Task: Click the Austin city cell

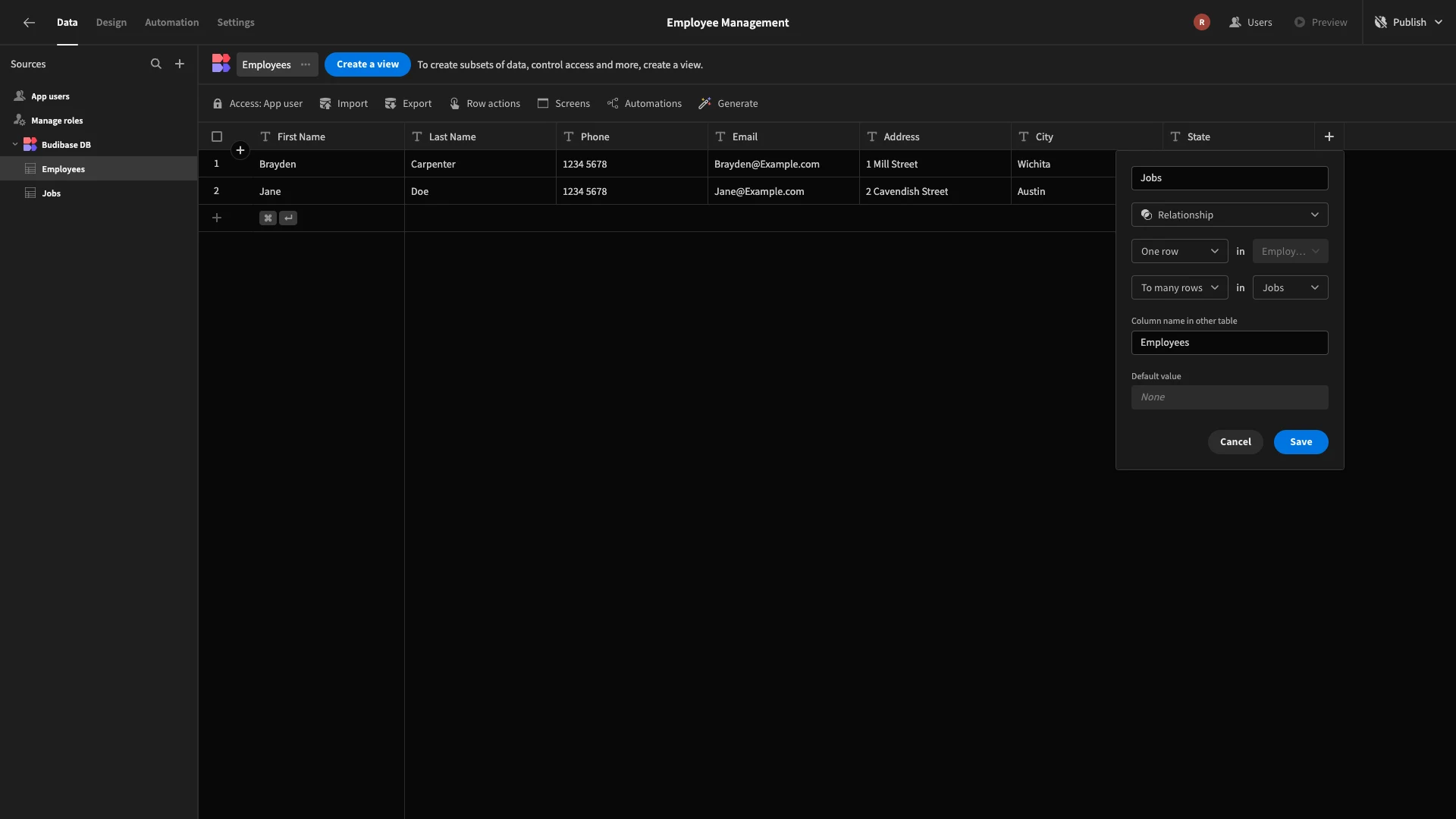Action: pos(1063,191)
